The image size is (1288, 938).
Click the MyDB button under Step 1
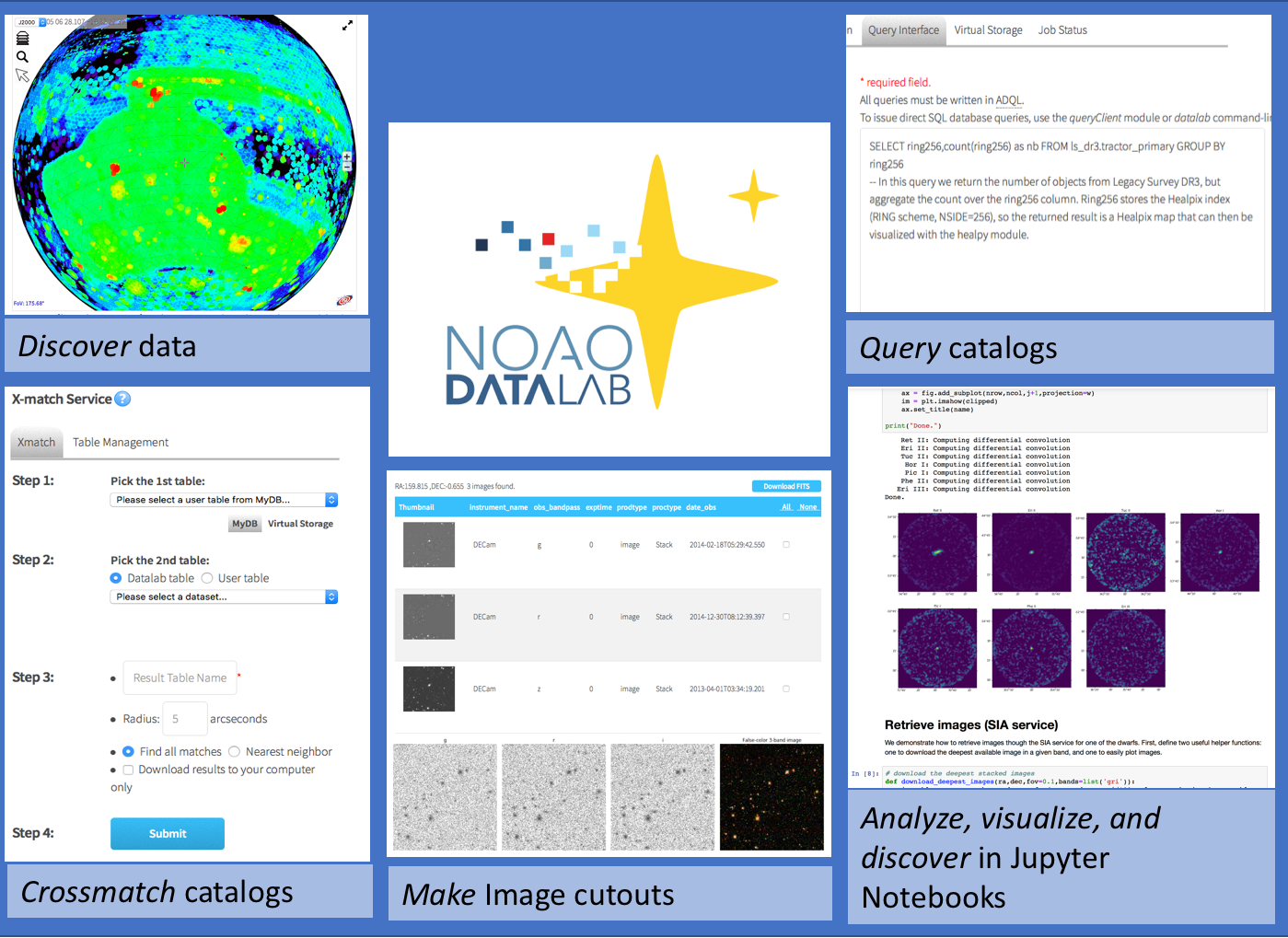(x=245, y=524)
